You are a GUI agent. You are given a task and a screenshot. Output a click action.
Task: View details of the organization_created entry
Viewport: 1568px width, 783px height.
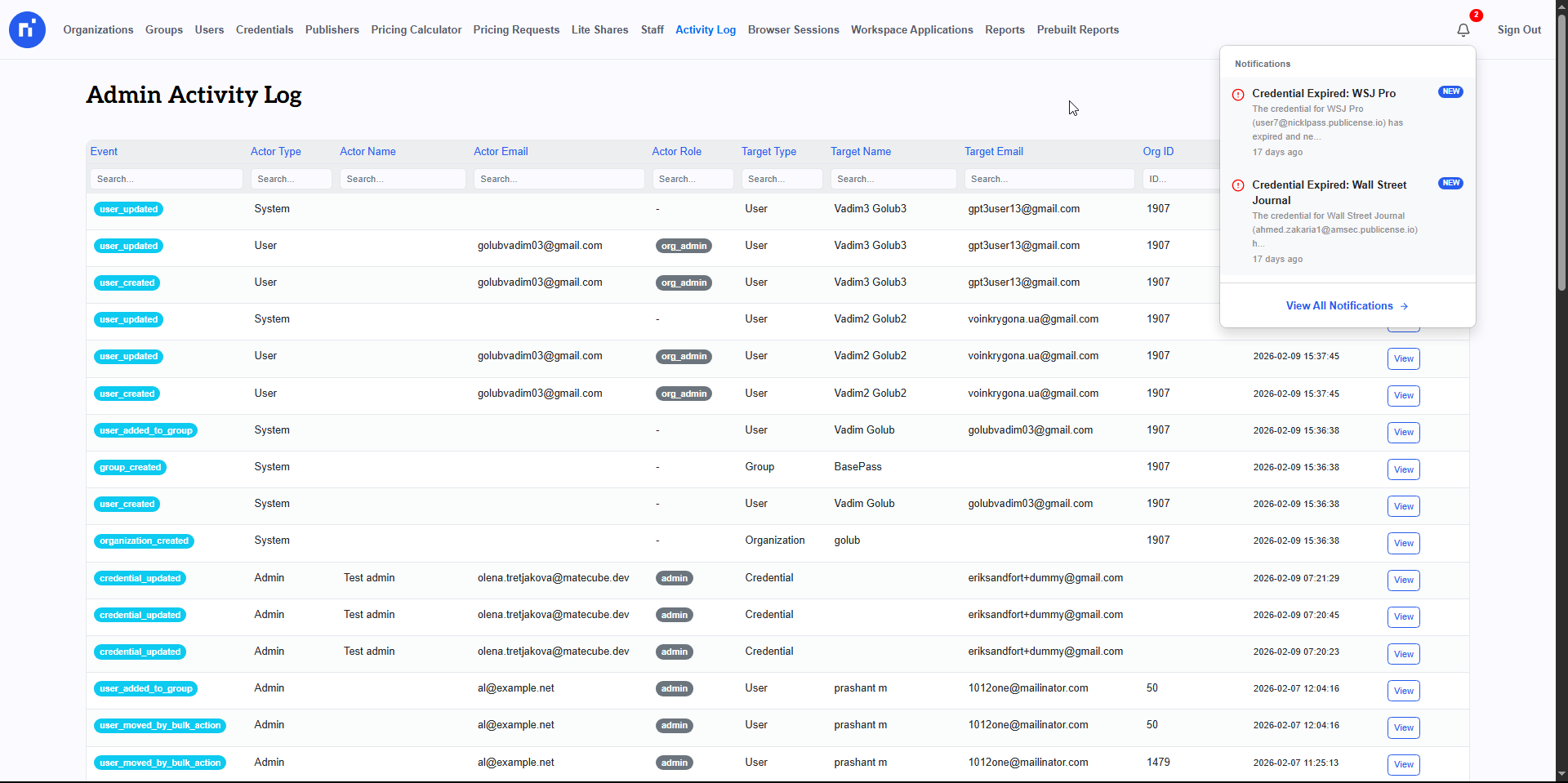(x=1403, y=544)
